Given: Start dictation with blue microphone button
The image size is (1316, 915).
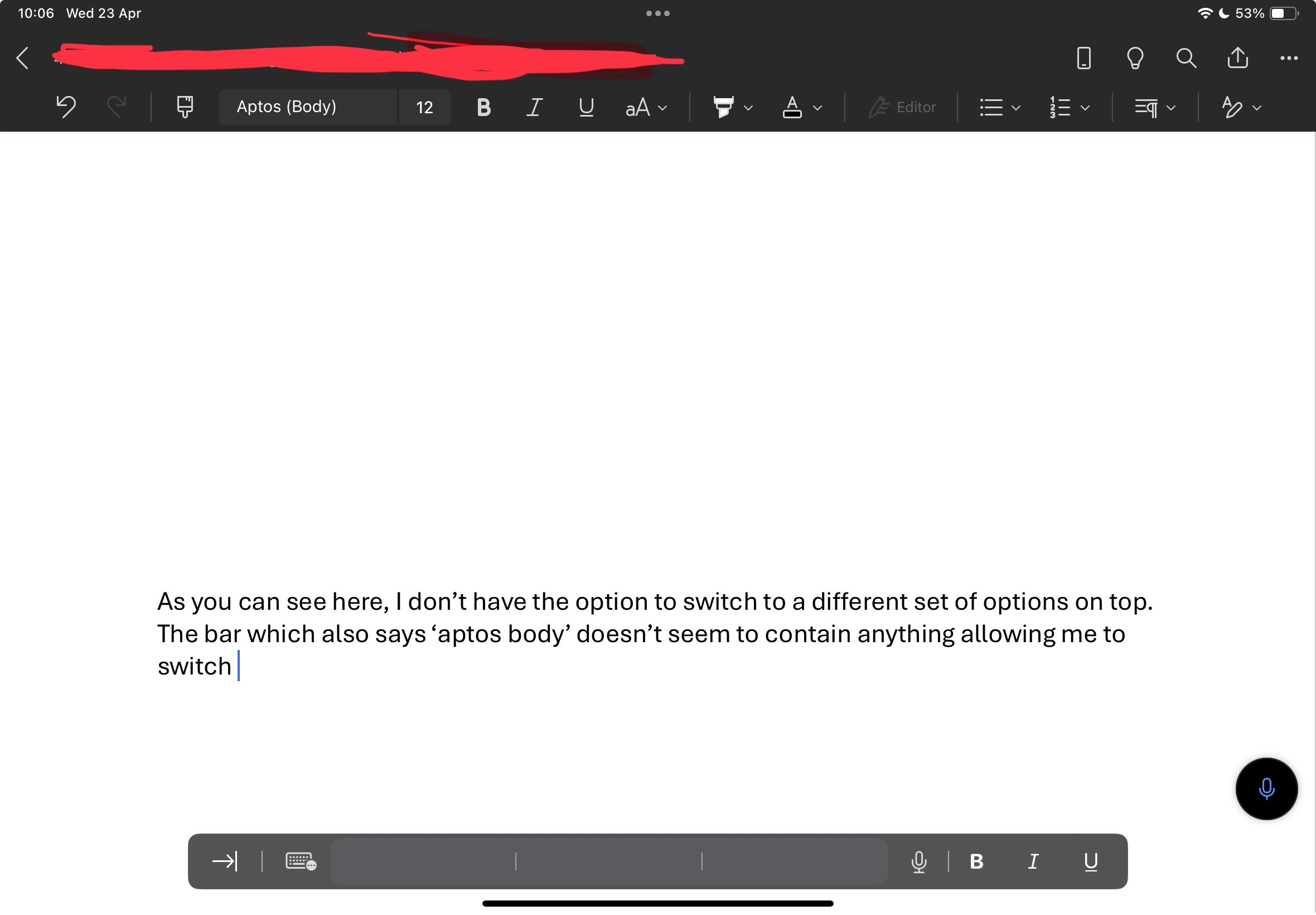Looking at the screenshot, I should (x=1266, y=789).
